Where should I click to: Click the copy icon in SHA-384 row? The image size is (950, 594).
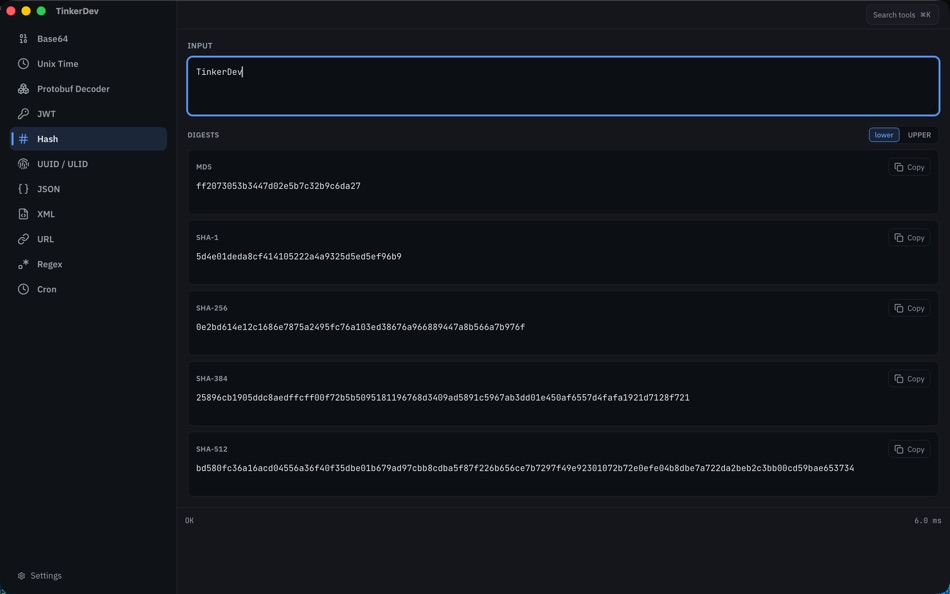899,379
